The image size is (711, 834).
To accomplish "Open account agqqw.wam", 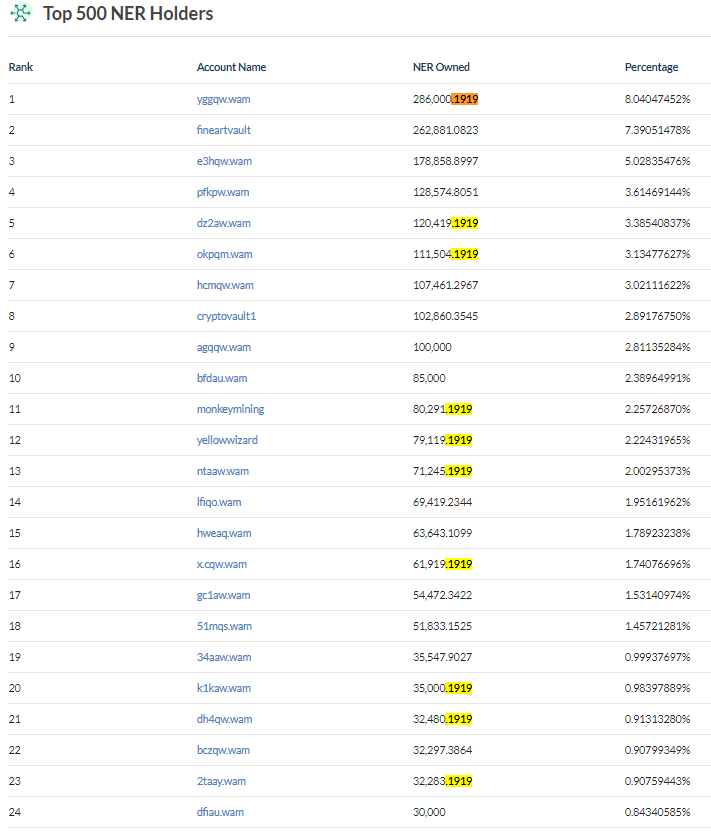I will [224, 347].
